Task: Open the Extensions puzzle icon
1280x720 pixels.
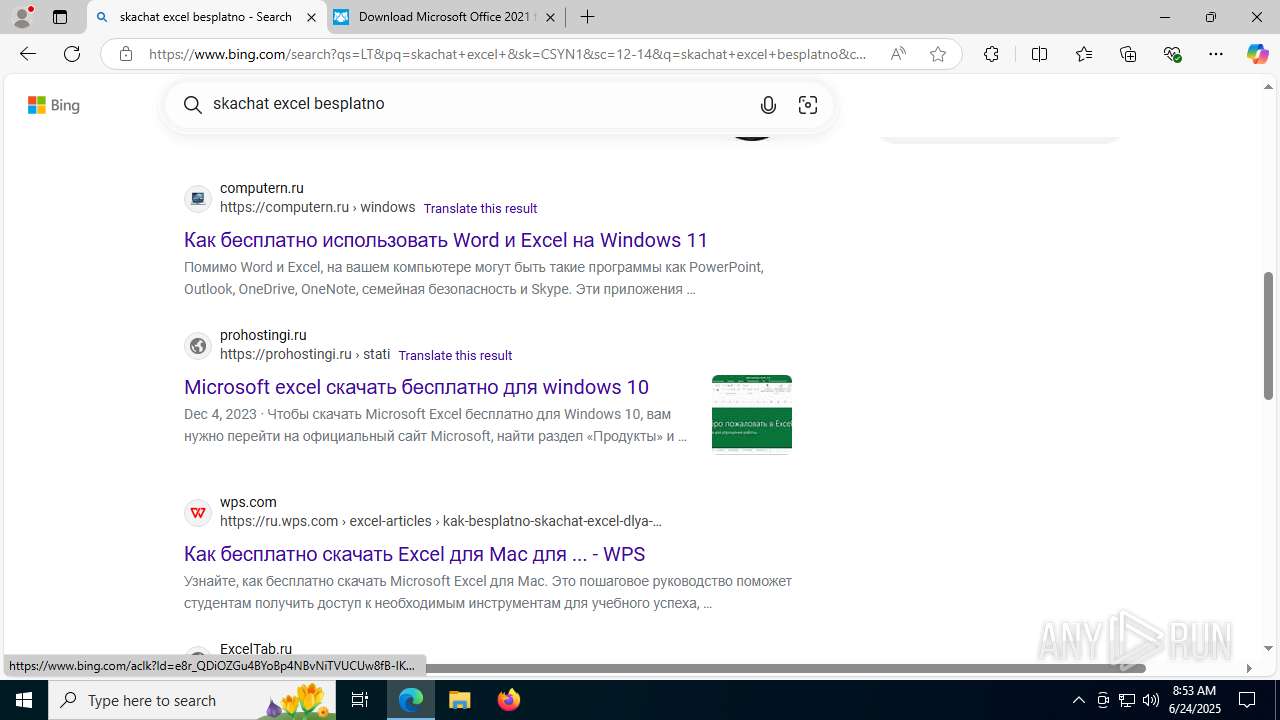Action: pos(991,54)
